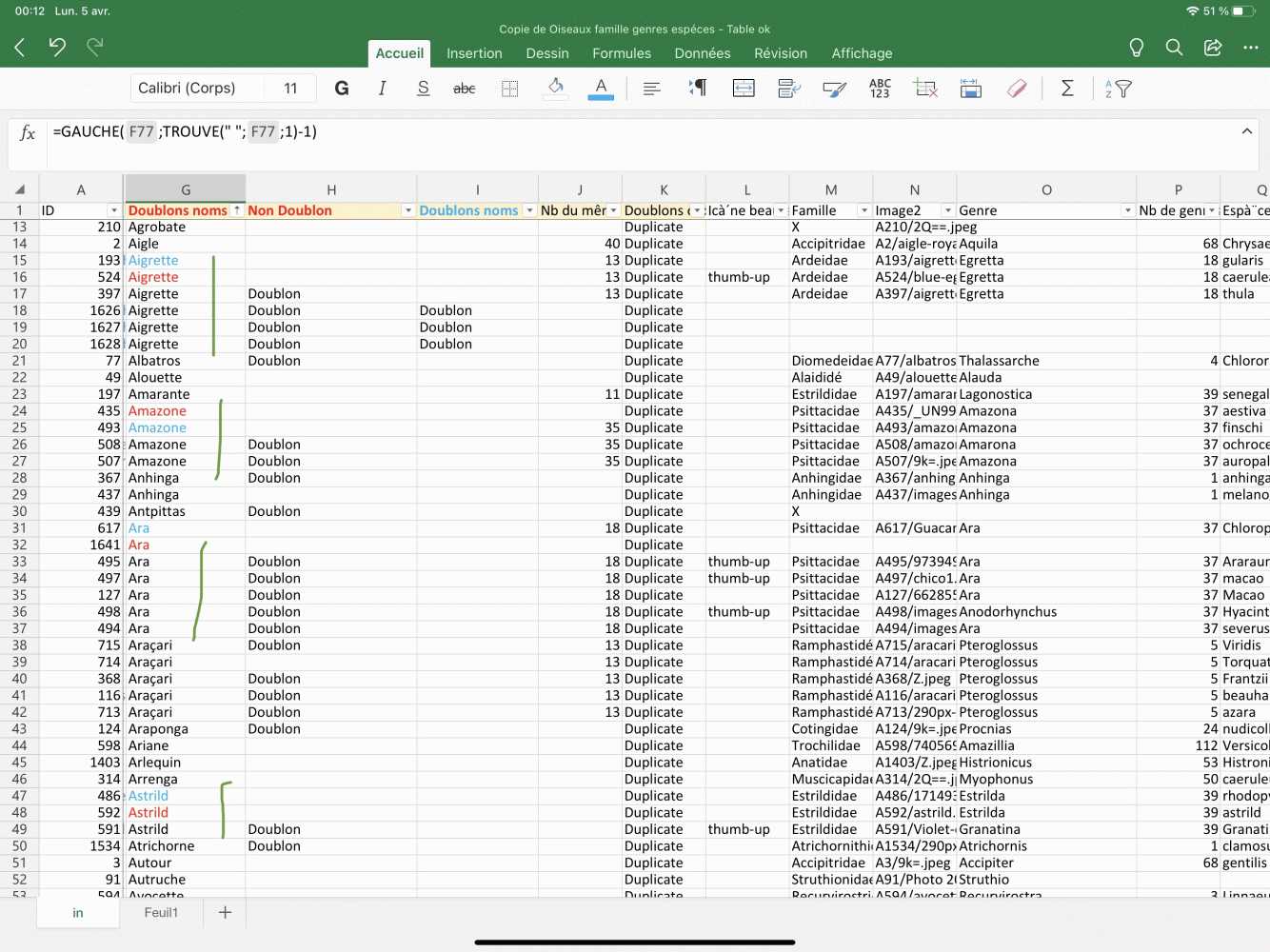
Task: Toggle bold (G) formatting
Action: [x=342, y=89]
